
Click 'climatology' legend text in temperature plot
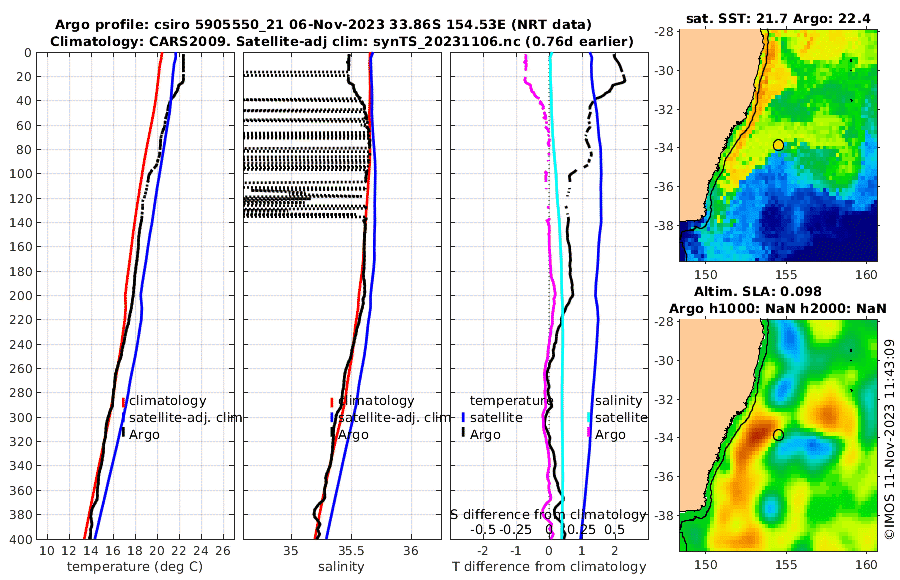[168, 401]
